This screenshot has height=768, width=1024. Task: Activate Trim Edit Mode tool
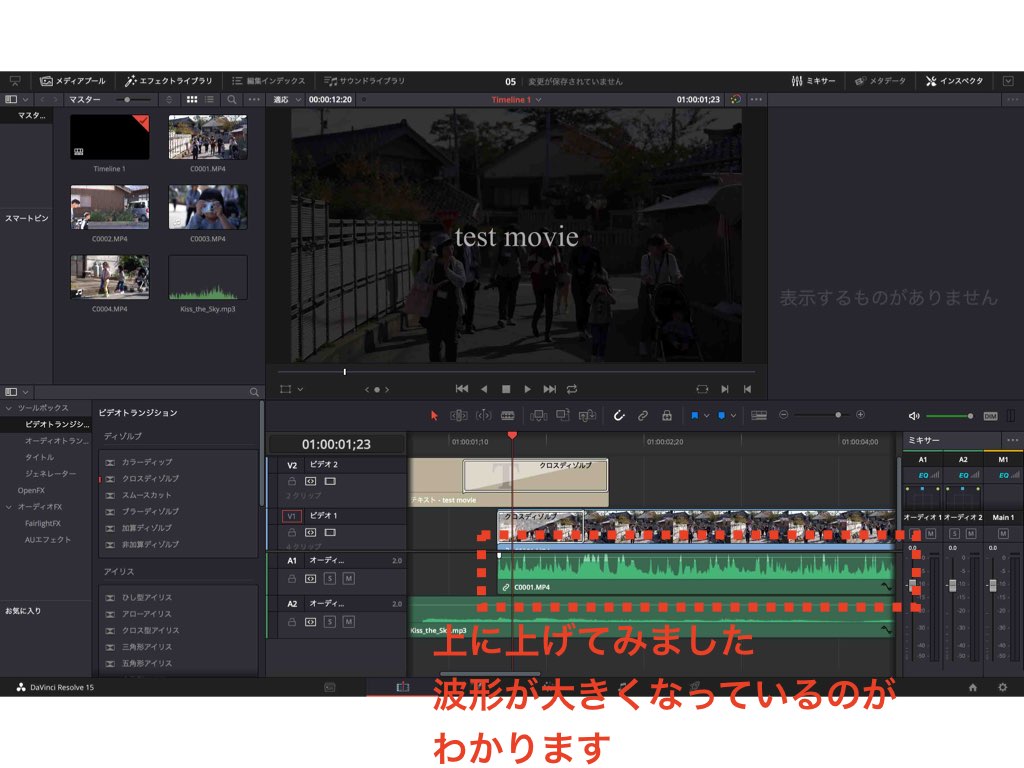[458, 415]
